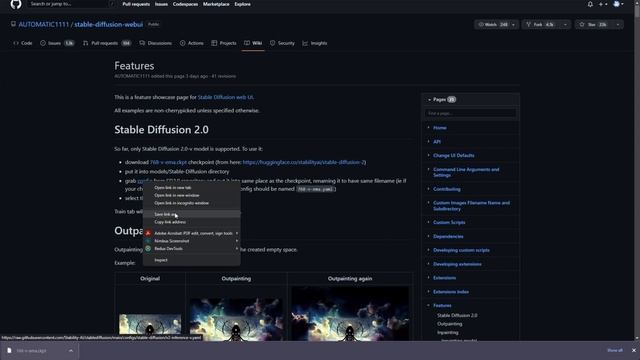The height and width of the screenshot is (360, 640).
Task: Expand the Fork options dropdown arrow
Action: [x=565, y=24]
